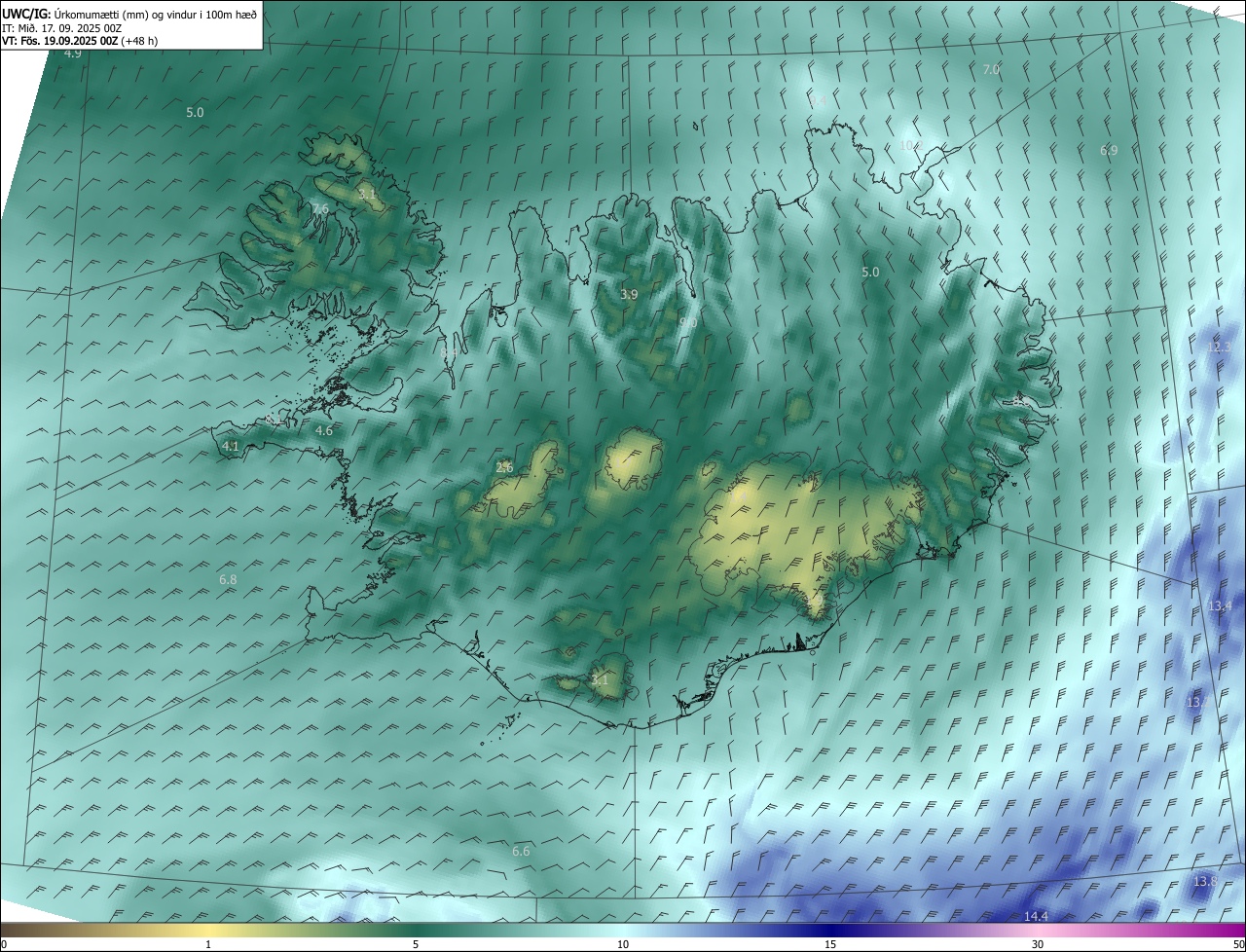Click the 5 tick label on color scale

[416, 944]
